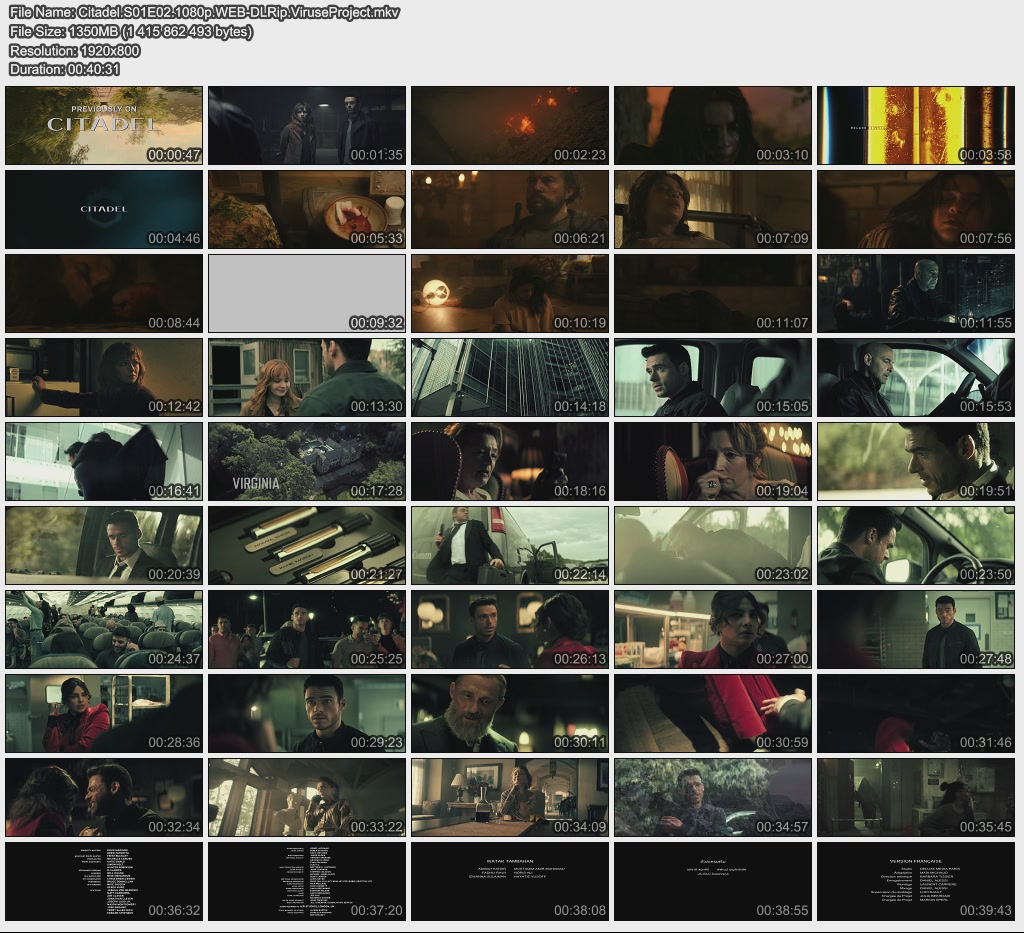This screenshot has height=933, width=1024.
Task: Open the credits thumbnail at 00:37:20
Action: [x=307, y=881]
